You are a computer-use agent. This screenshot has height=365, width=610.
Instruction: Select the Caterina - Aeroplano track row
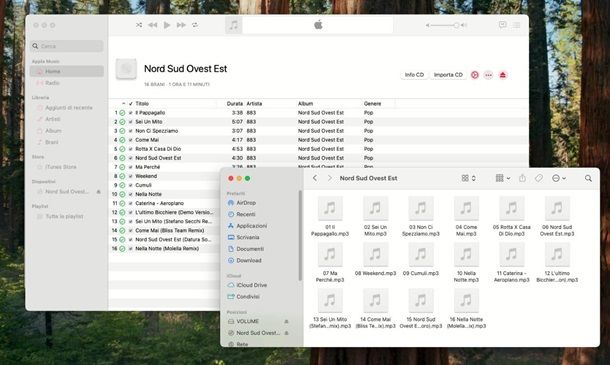(165, 203)
